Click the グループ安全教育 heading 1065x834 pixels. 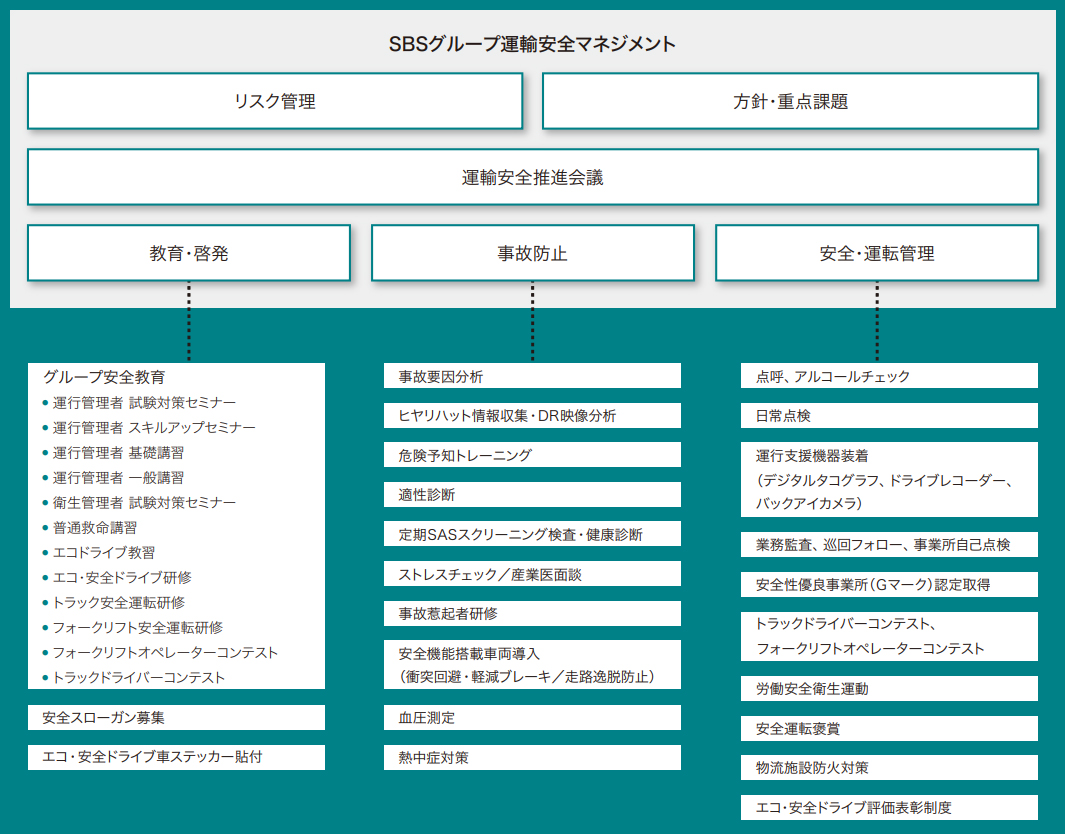click(x=104, y=377)
